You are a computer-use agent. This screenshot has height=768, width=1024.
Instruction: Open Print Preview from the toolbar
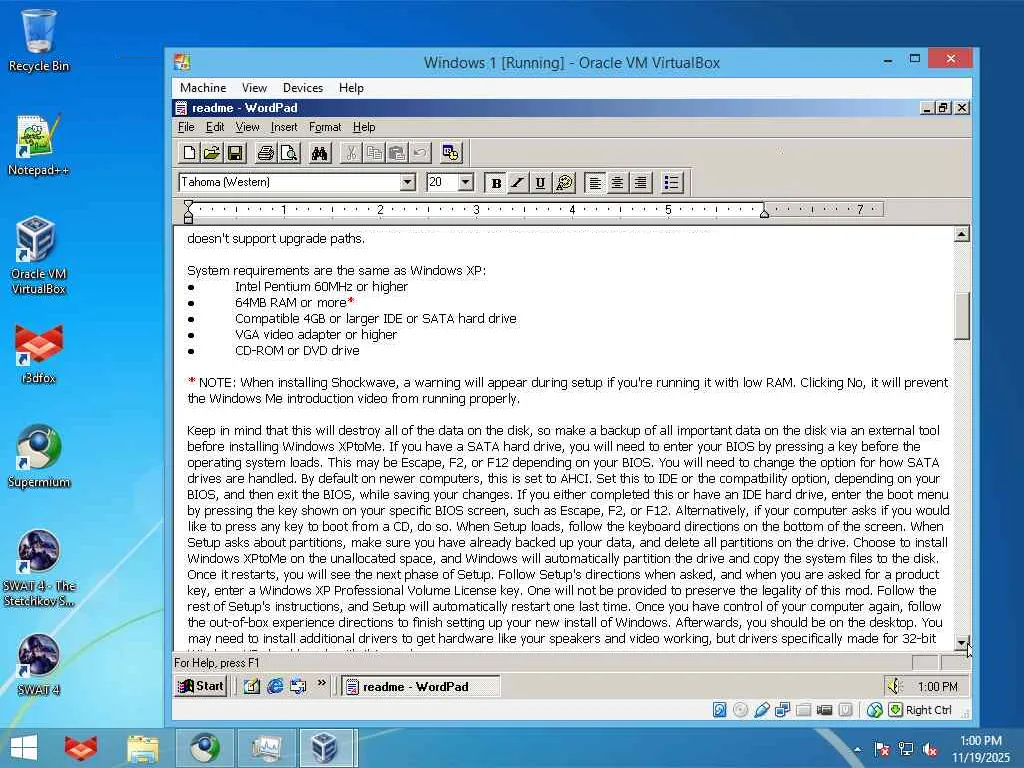coord(289,153)
